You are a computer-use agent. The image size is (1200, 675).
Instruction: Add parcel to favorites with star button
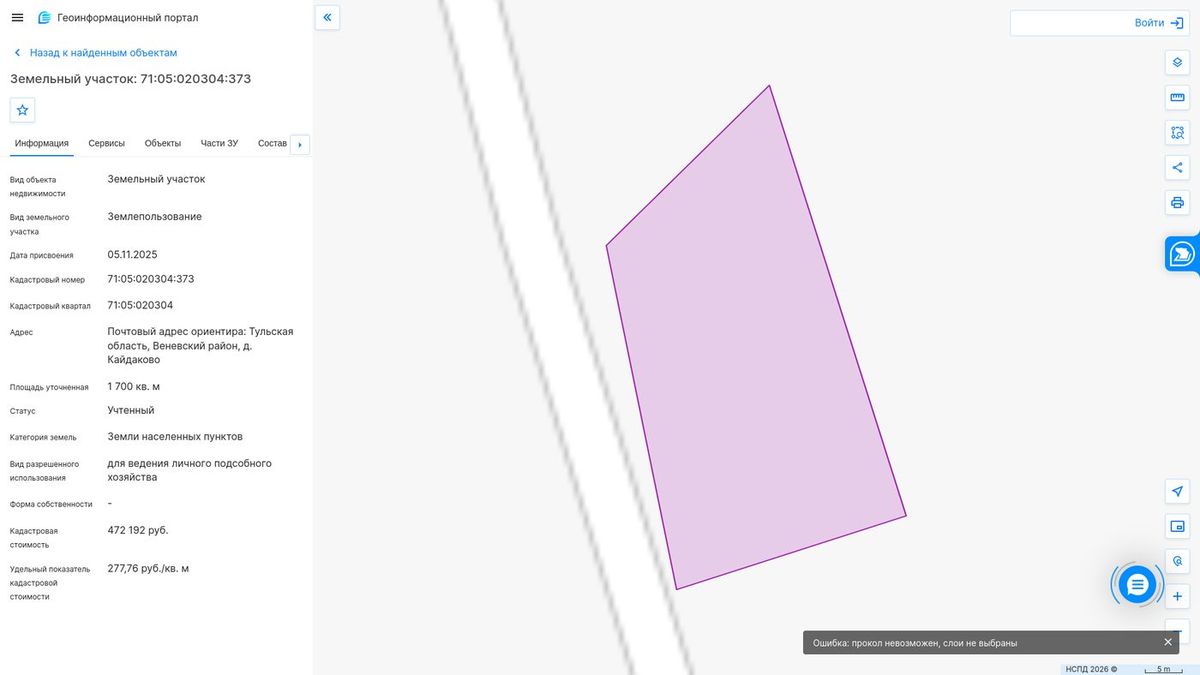pos(22,110)
